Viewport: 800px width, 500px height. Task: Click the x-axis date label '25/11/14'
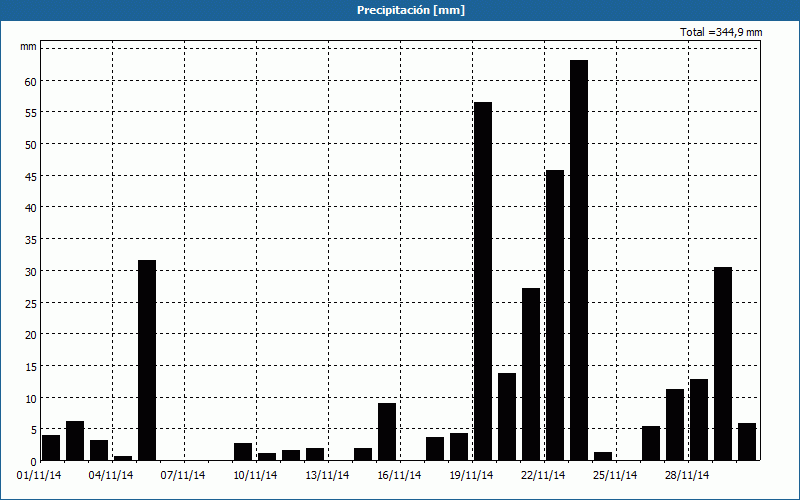[x=615, y=476]
